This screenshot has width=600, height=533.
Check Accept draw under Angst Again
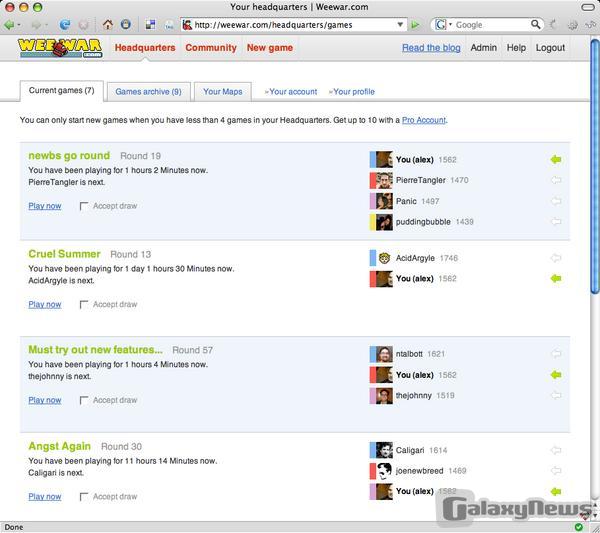point(84,497)
